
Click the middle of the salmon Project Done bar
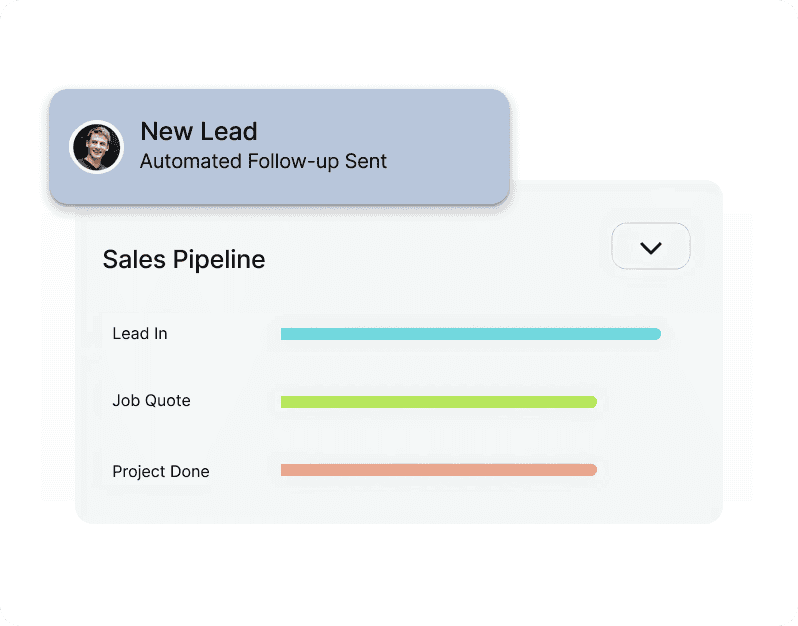pyautogui.click(x=438, y=470)
